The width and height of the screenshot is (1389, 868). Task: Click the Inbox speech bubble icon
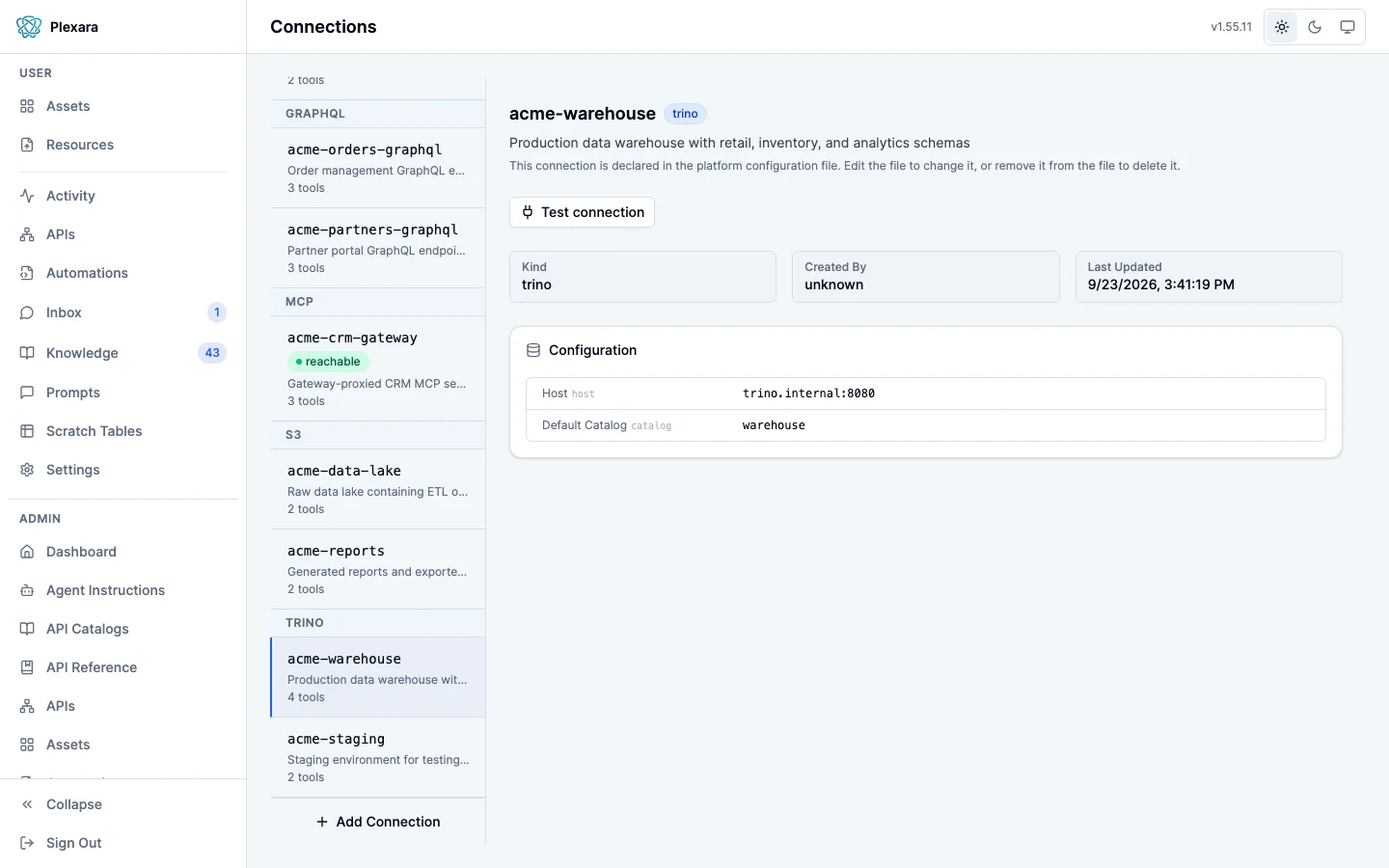pos(27,312)
